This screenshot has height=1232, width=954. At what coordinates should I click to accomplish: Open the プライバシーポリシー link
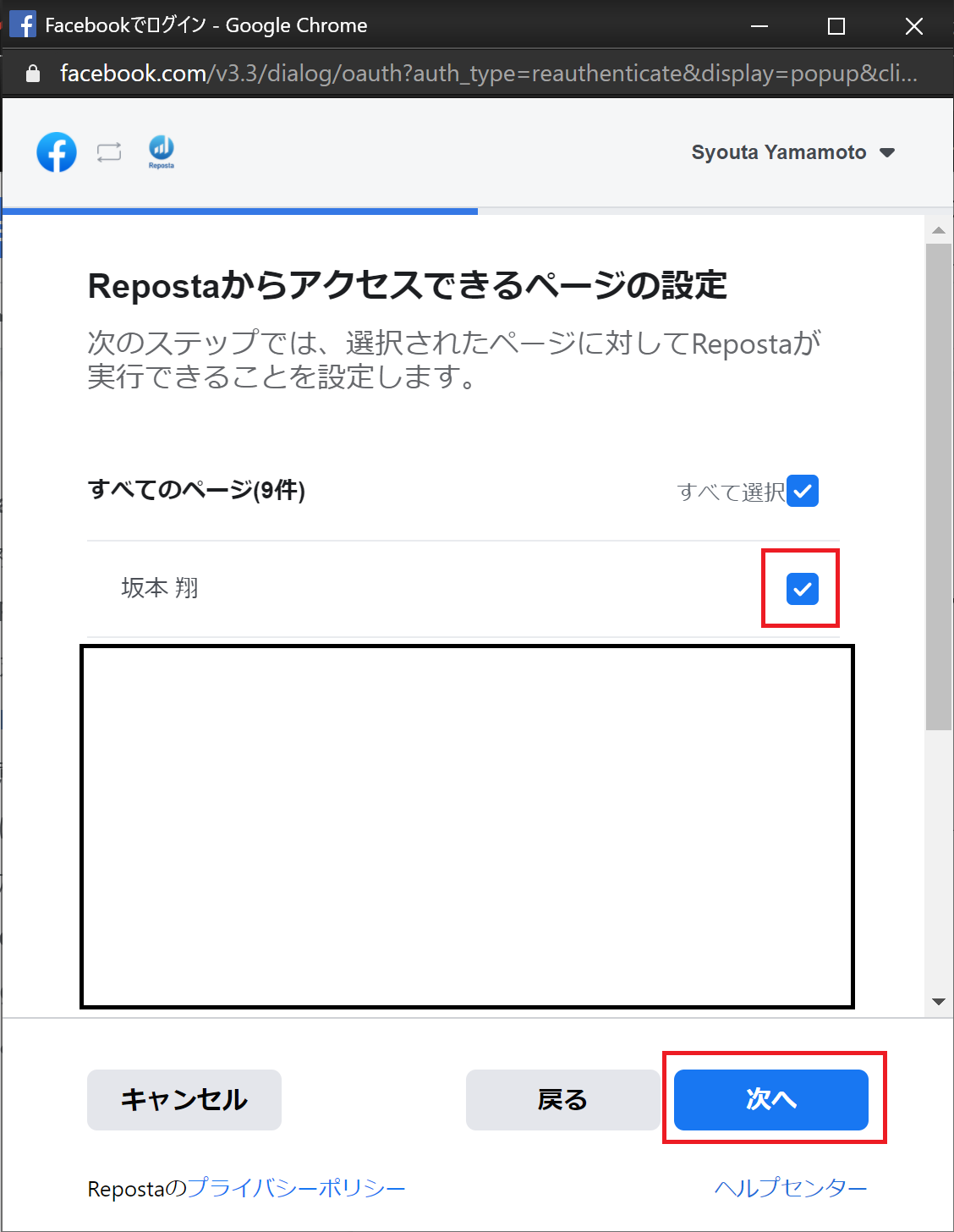[296, 1188]
